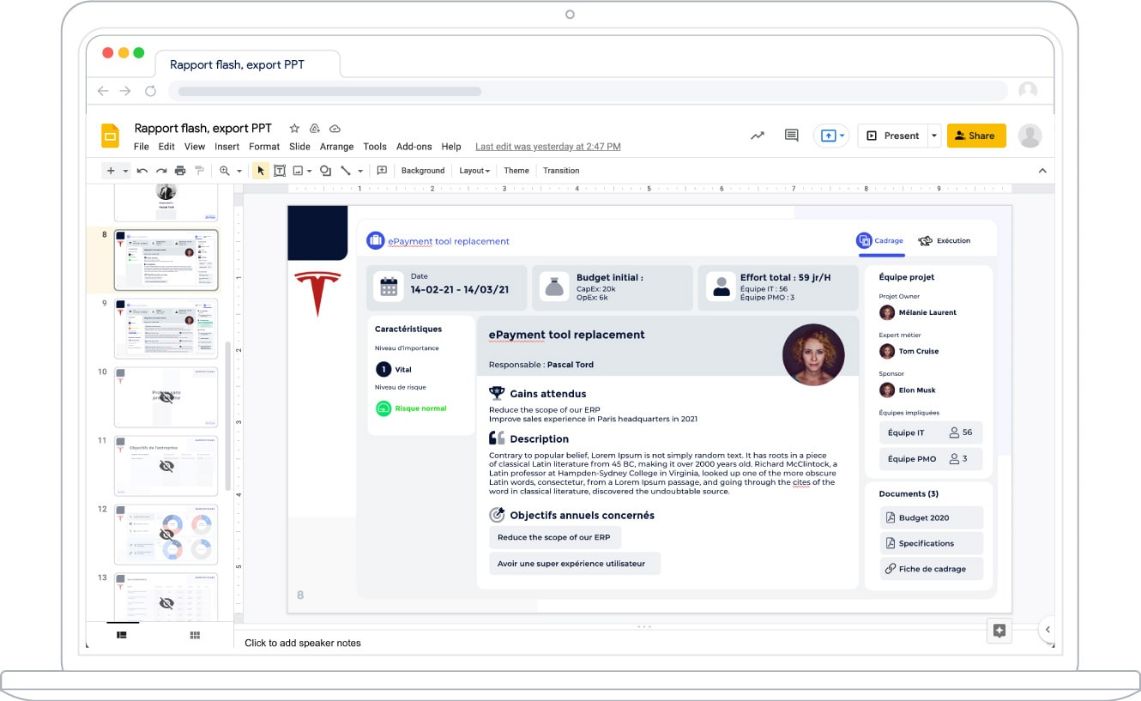Select the shape tool
The image size is (1141, 701).
click(326, 170)
